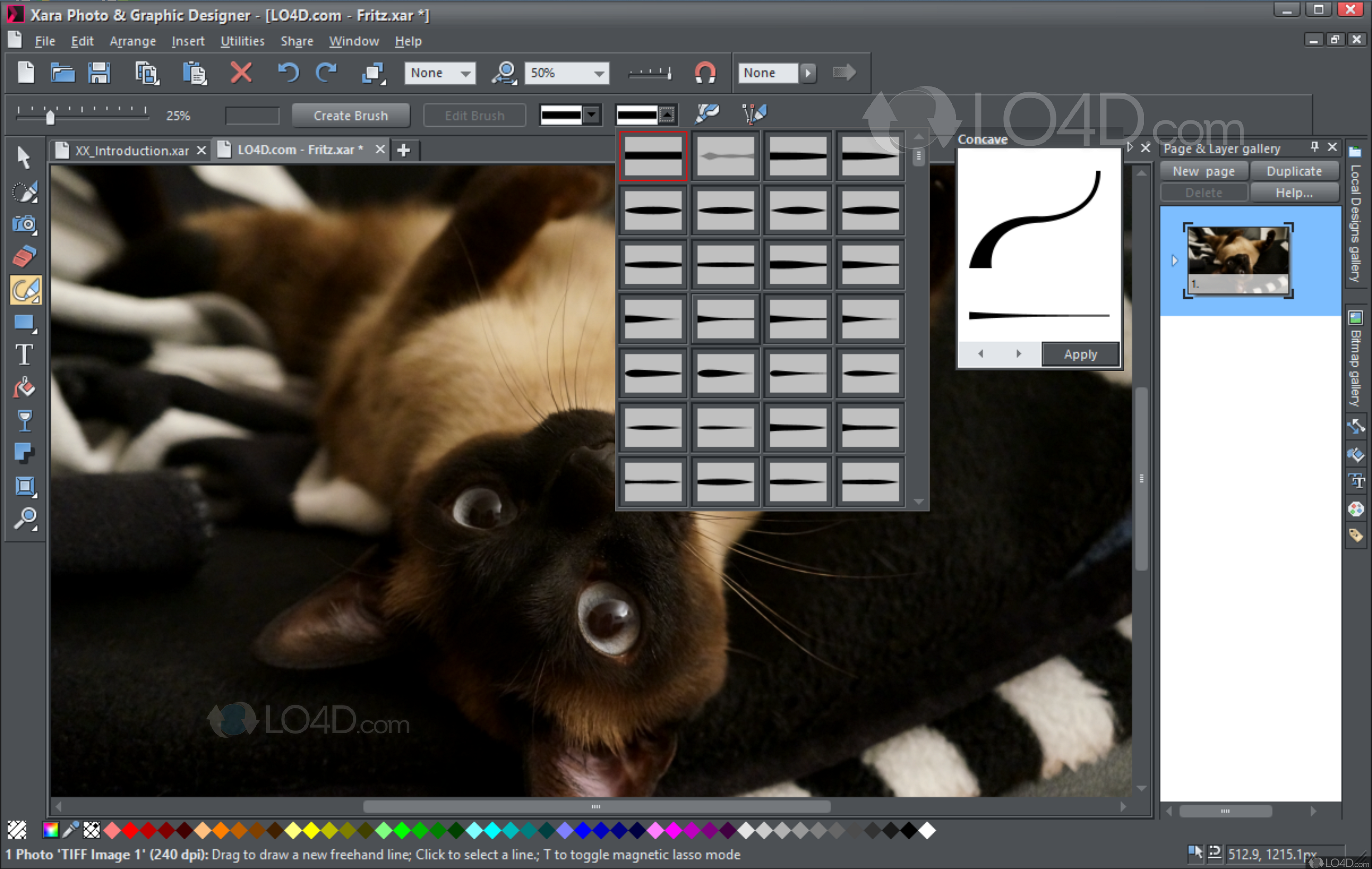The image size is (1372, 869).
Task: Expand page 1 layer triangle
Action: coord(1174,260)
